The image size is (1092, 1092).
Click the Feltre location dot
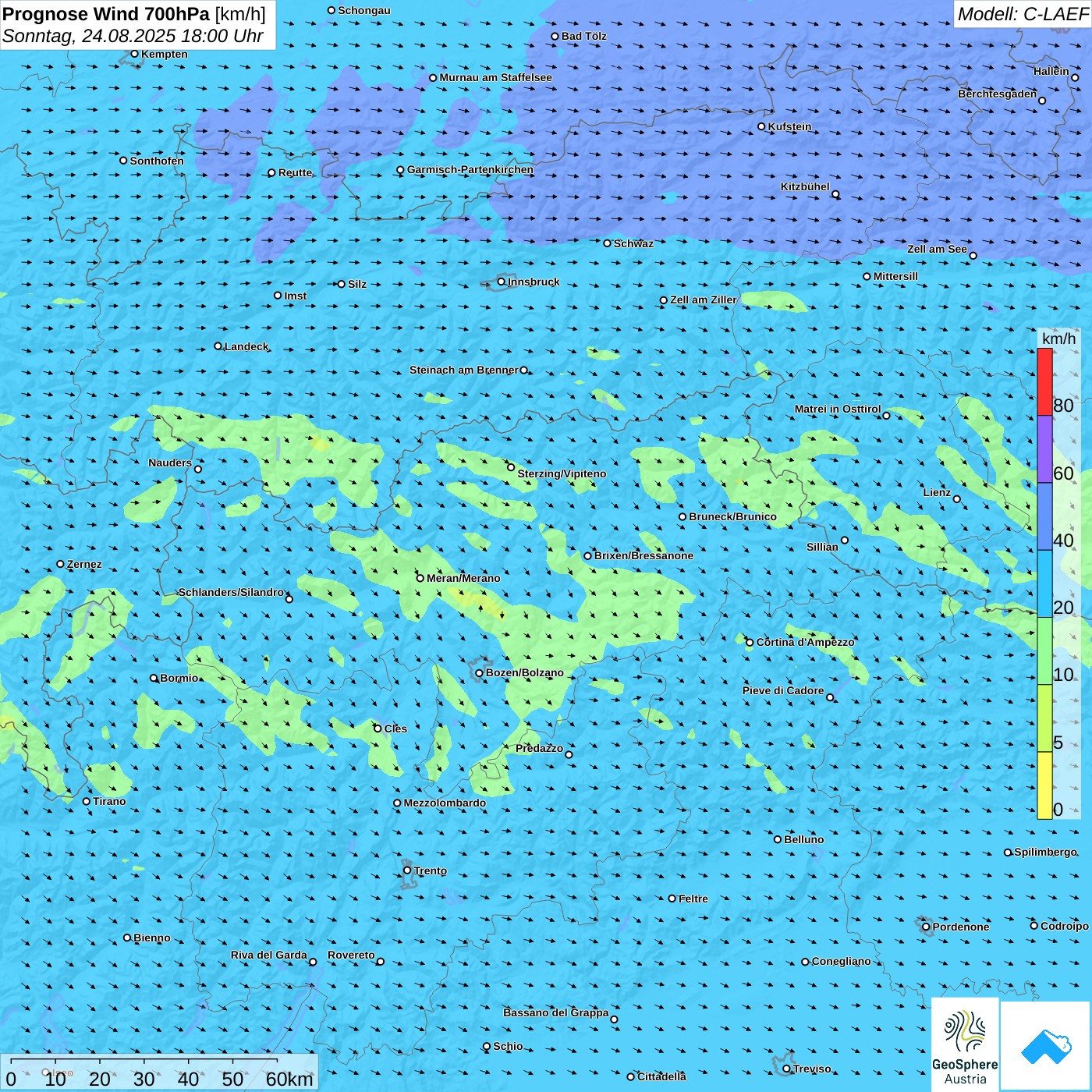pyautogui.click(x=672, y=899)
